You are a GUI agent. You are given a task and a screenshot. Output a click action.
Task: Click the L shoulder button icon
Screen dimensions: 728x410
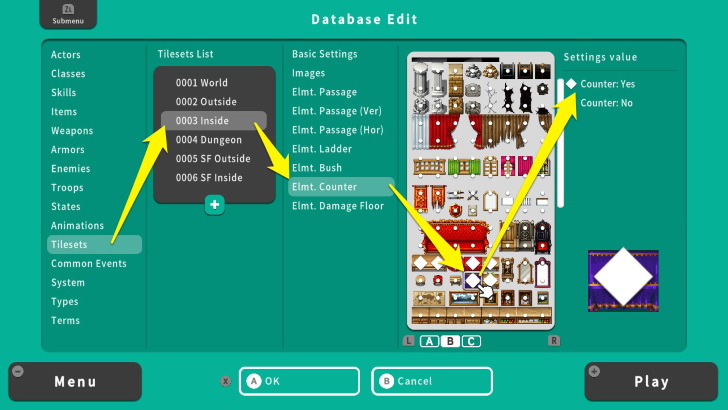point(409,341)
